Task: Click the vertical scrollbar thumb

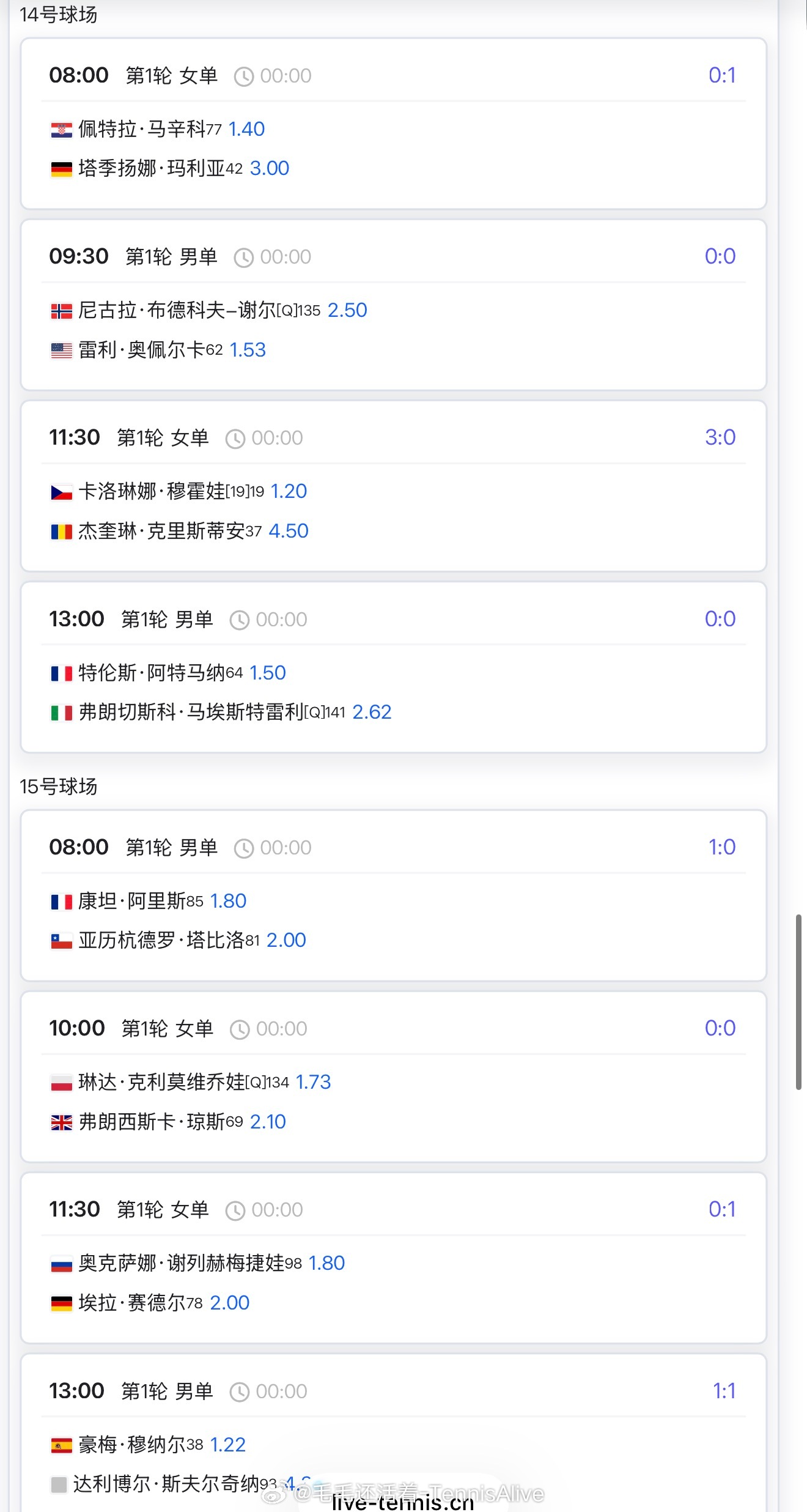Action: pyautogui.click(x=798, y=1002)
